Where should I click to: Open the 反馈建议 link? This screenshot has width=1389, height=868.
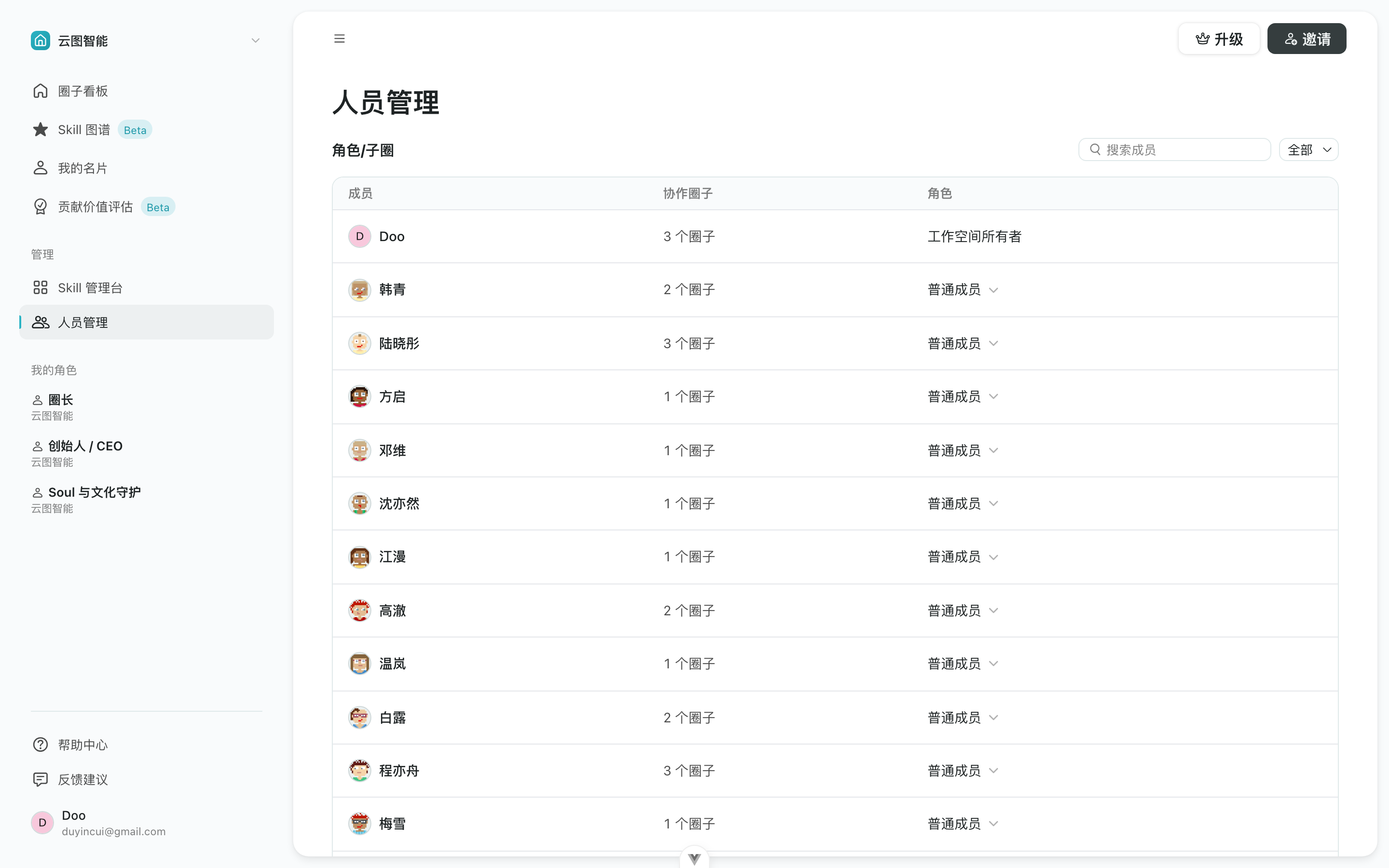point(146,780)
